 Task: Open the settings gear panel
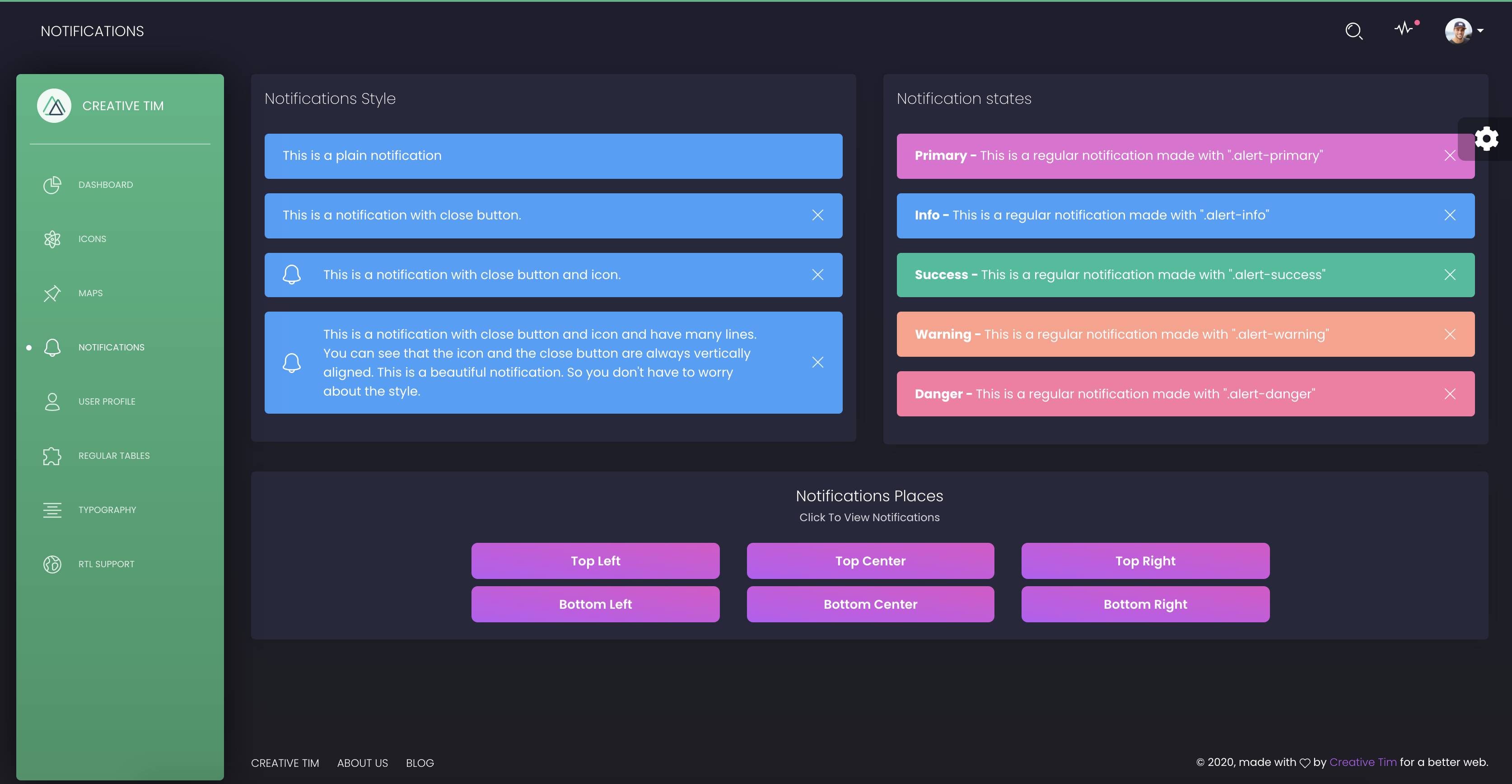[x=1486, y=139]
